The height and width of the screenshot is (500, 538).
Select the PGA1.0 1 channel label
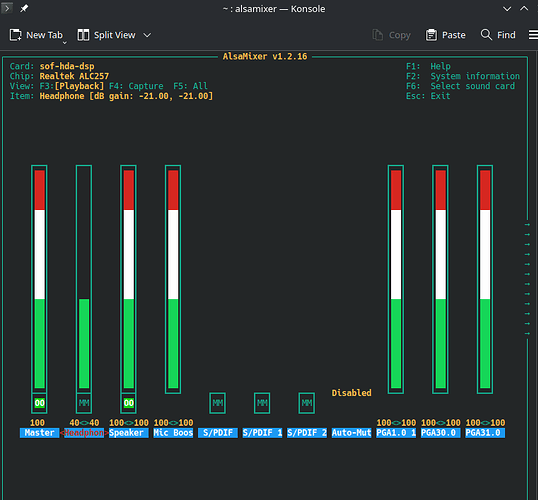(396, 433)
